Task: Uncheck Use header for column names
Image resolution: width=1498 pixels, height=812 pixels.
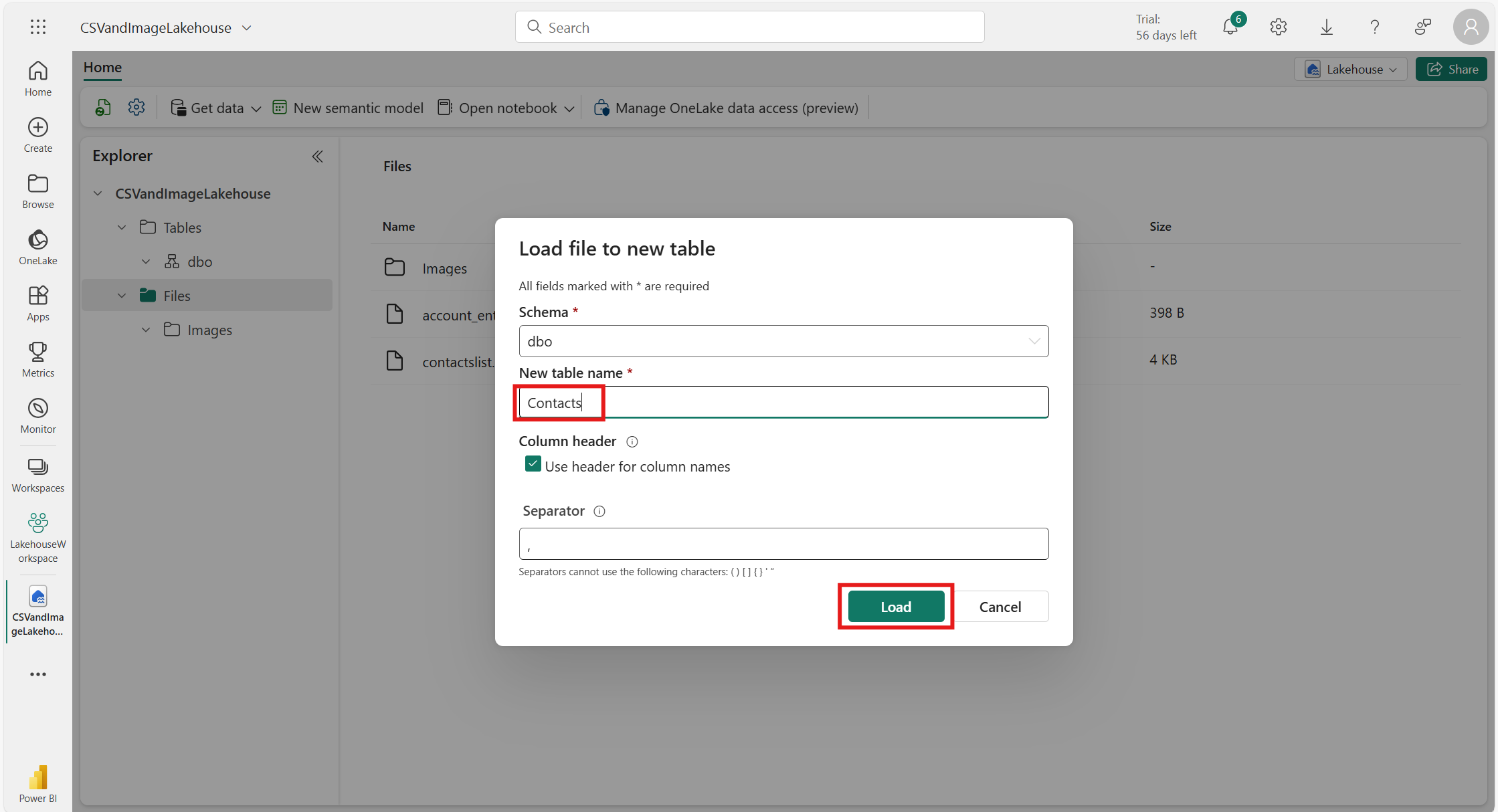Action: click(x=533, y=464)
